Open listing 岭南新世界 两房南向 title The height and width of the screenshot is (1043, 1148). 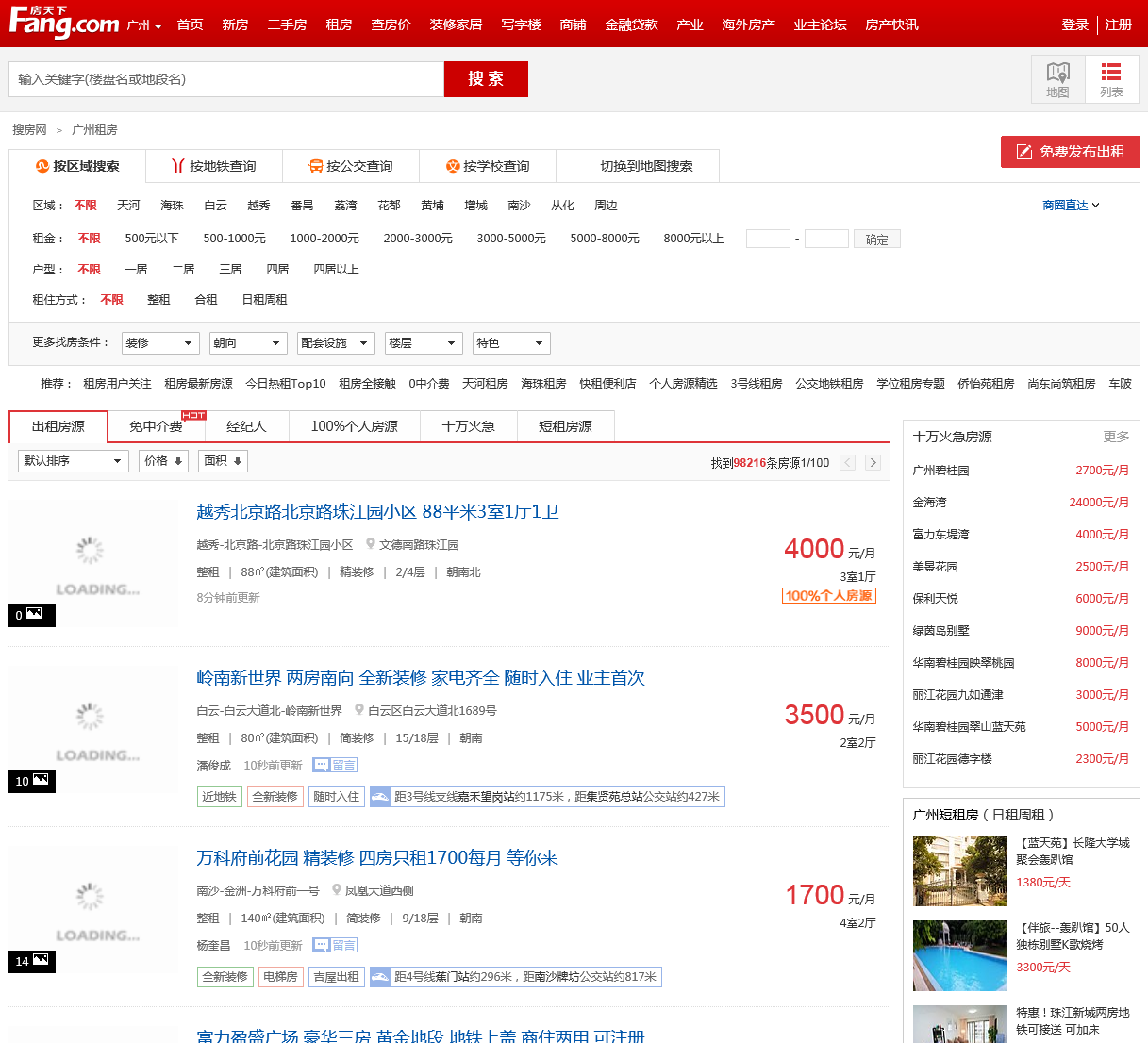click(421, 678)
